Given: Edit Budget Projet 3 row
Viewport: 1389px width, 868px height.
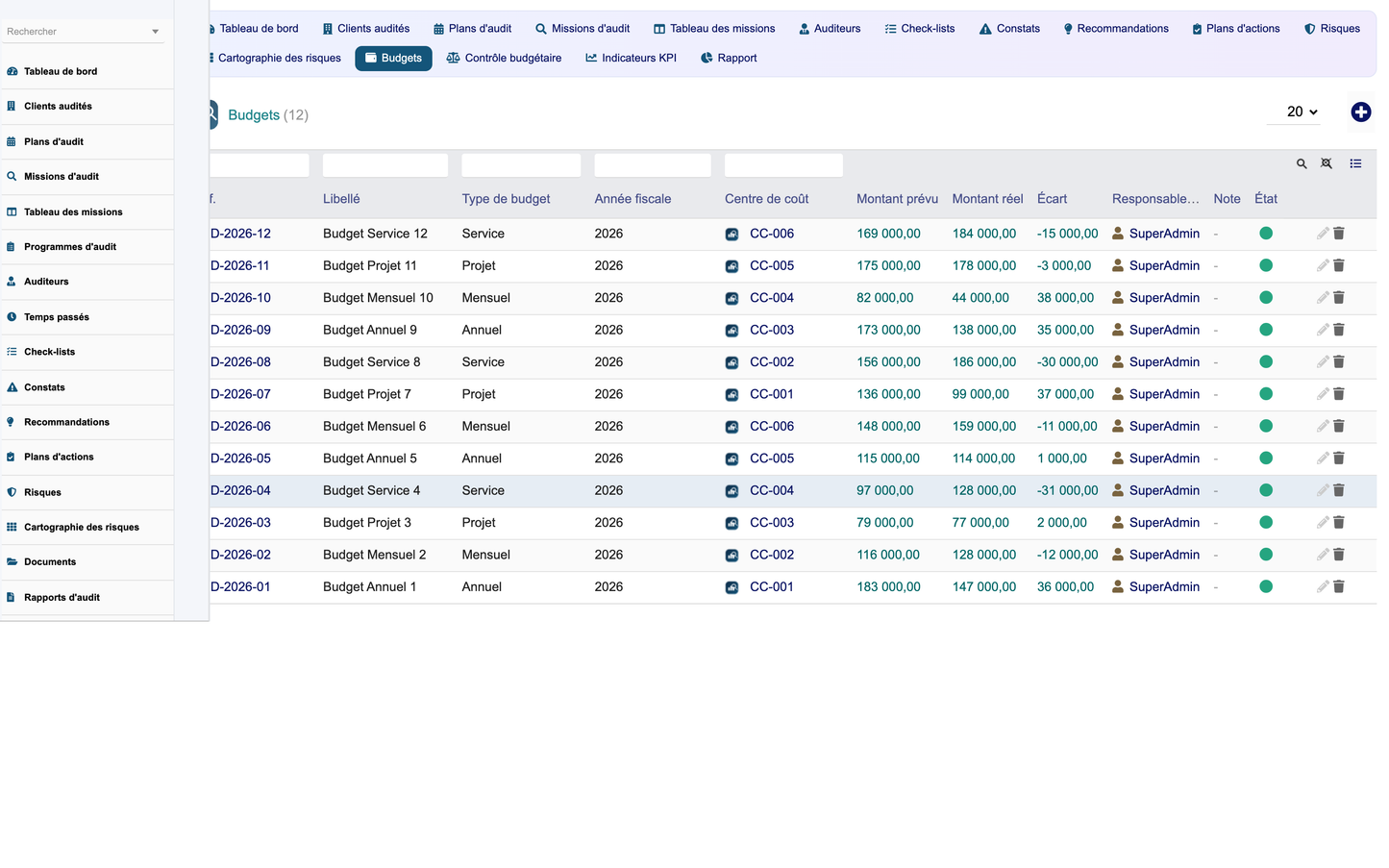Looking at the screenshot, I should point(1323,523).
